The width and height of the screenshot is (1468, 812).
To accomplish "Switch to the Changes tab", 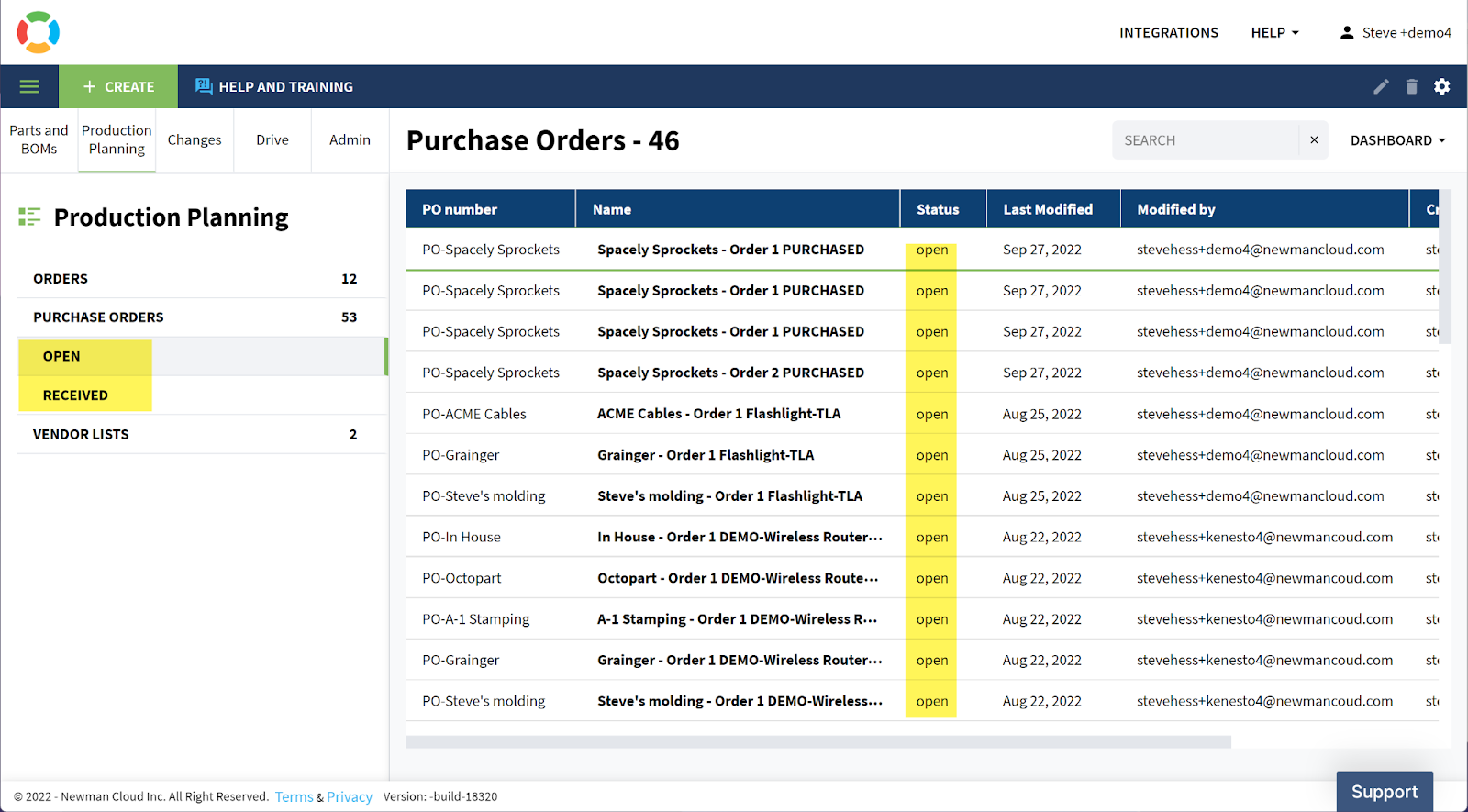I will click(x=195, y=139).
